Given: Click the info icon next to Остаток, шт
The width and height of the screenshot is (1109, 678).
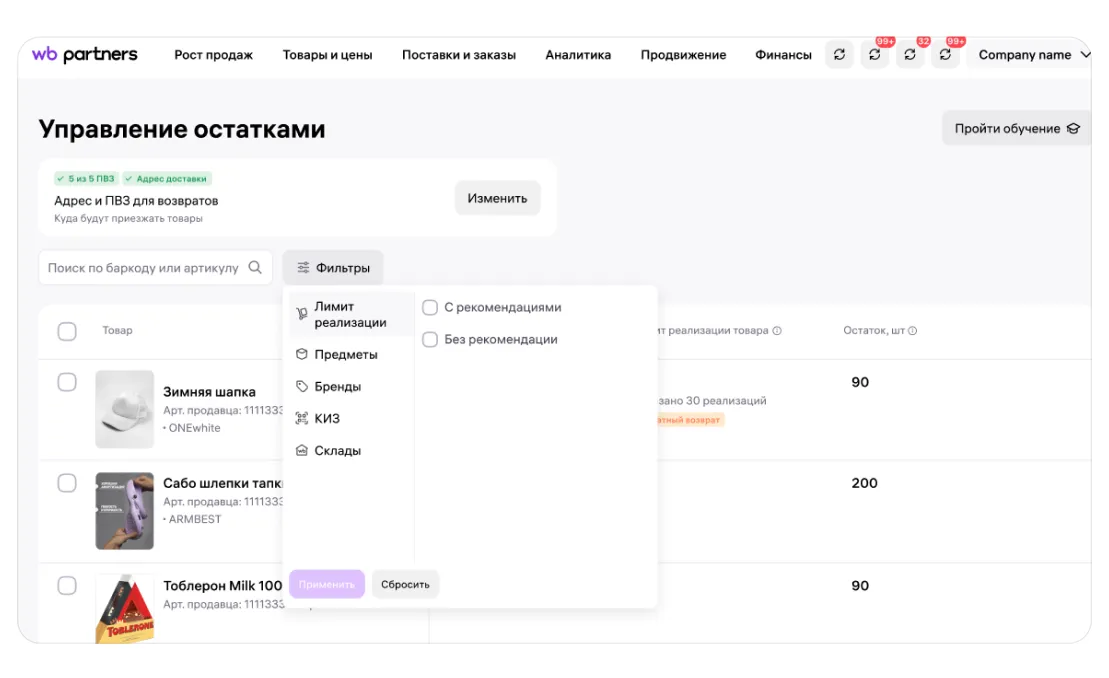Looking at the screenshot, I should pyautogui.click(x=912, y=331).
